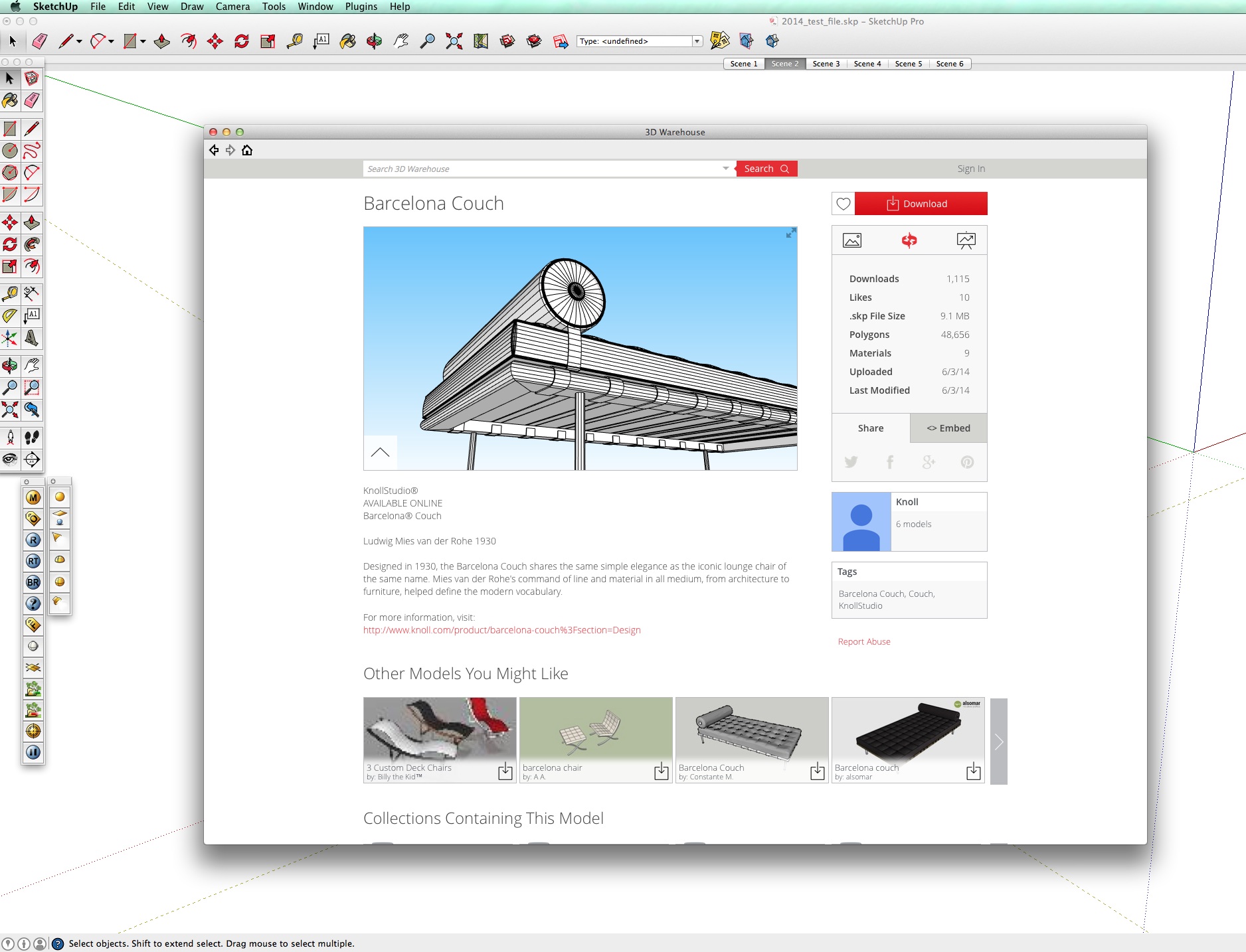This screenshot has width=1246, height=952.
Task: Download the Barcelona Couch model
Action: [921, 204]
